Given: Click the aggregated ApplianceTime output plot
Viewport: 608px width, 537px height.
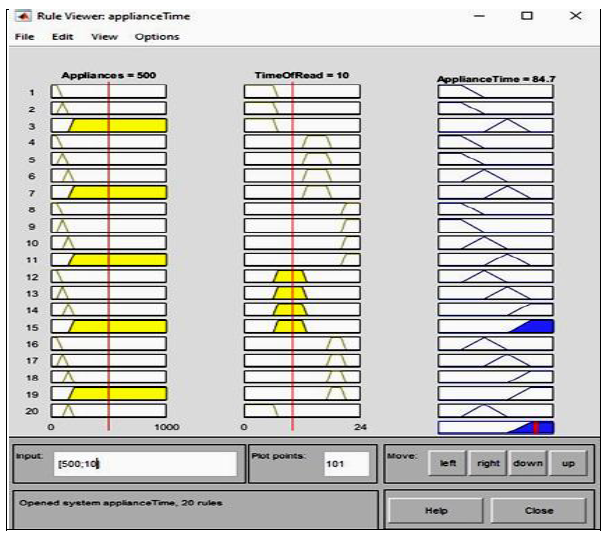Looking at the screenshot, I should coord(495,427).
